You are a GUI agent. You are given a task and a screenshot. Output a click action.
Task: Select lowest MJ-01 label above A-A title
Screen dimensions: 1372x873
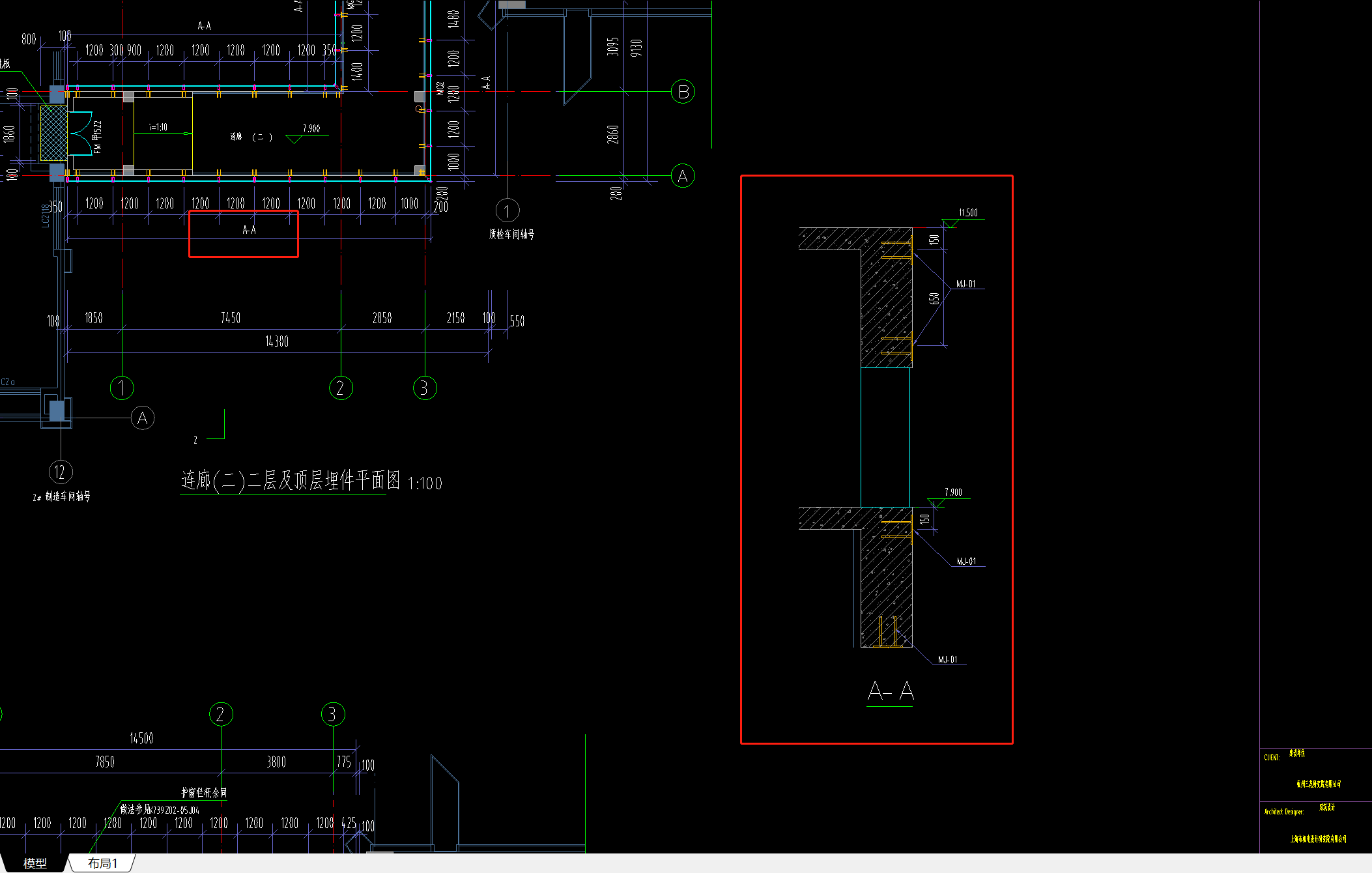pos(948,660)
